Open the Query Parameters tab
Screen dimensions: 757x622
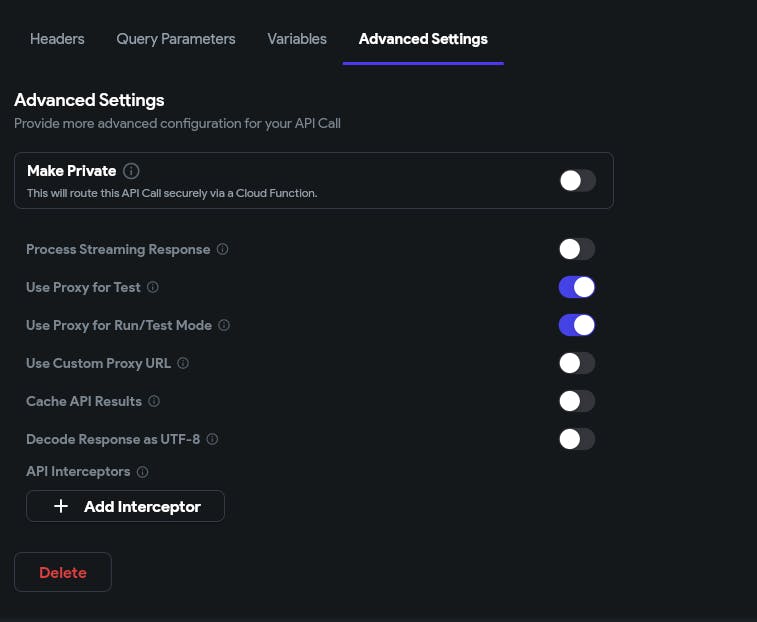[176, 39]
